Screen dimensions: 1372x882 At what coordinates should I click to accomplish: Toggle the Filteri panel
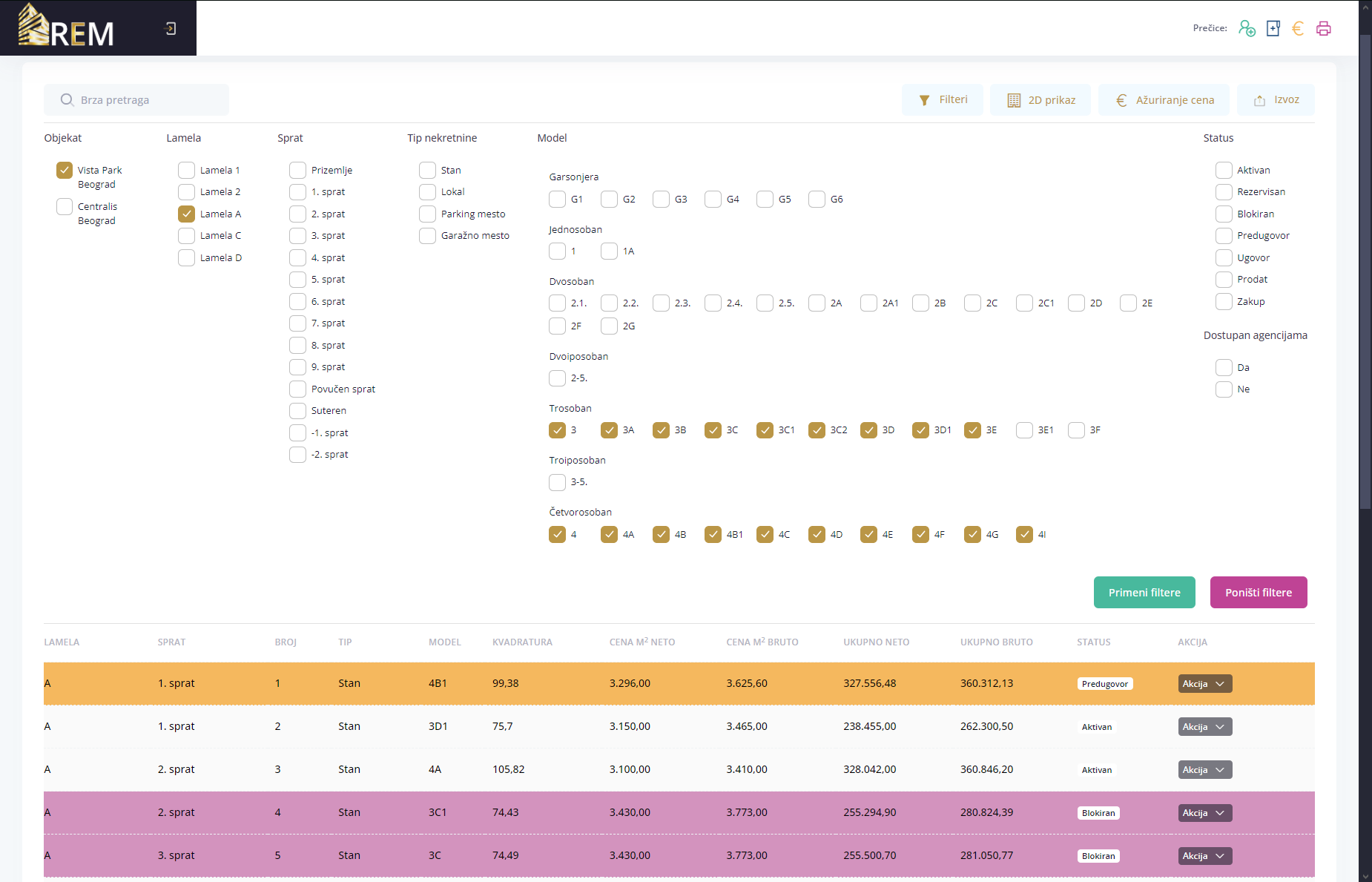[x=943, y=100]
